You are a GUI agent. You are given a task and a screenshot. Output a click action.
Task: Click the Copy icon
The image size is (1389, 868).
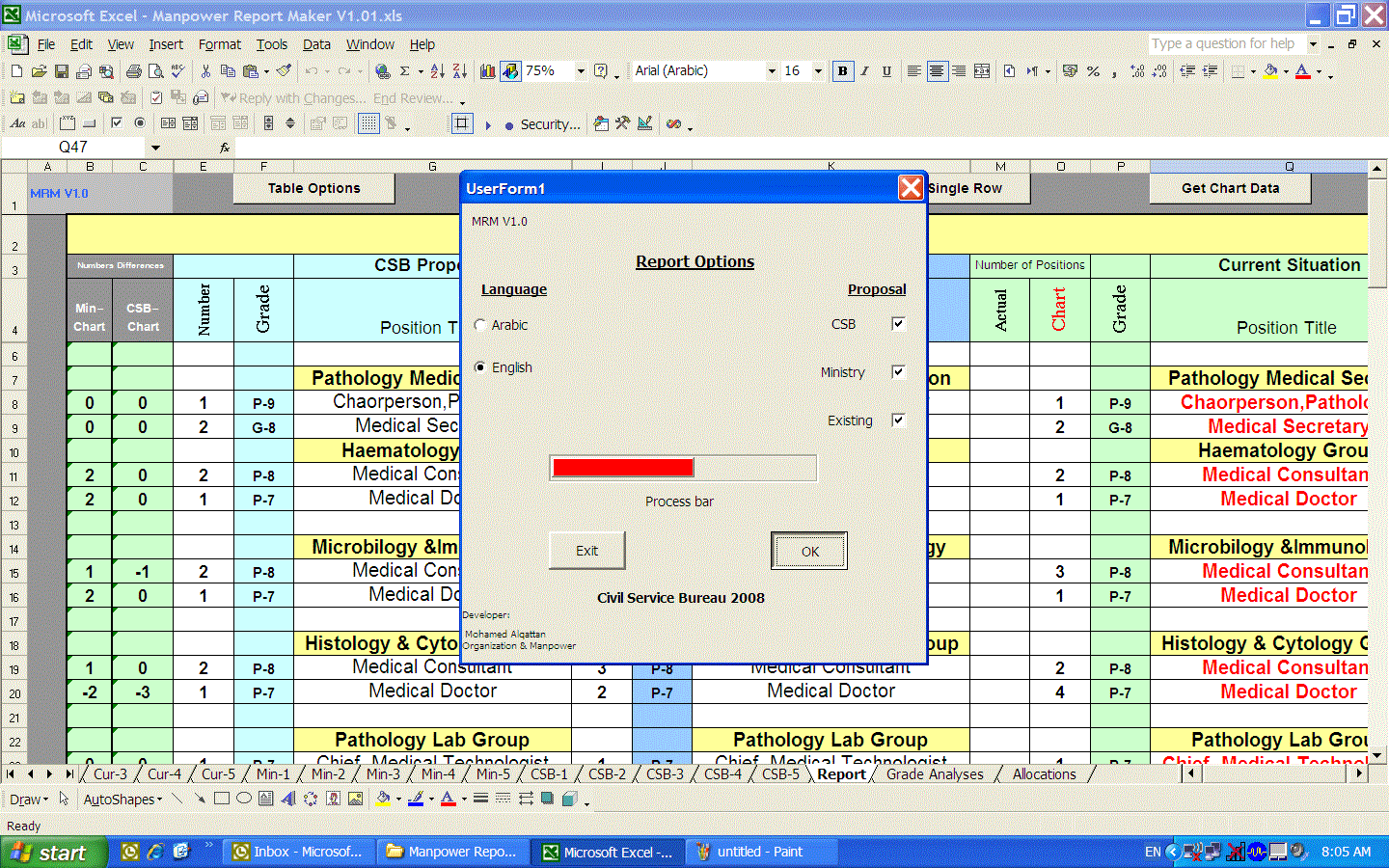pos(228,71)
